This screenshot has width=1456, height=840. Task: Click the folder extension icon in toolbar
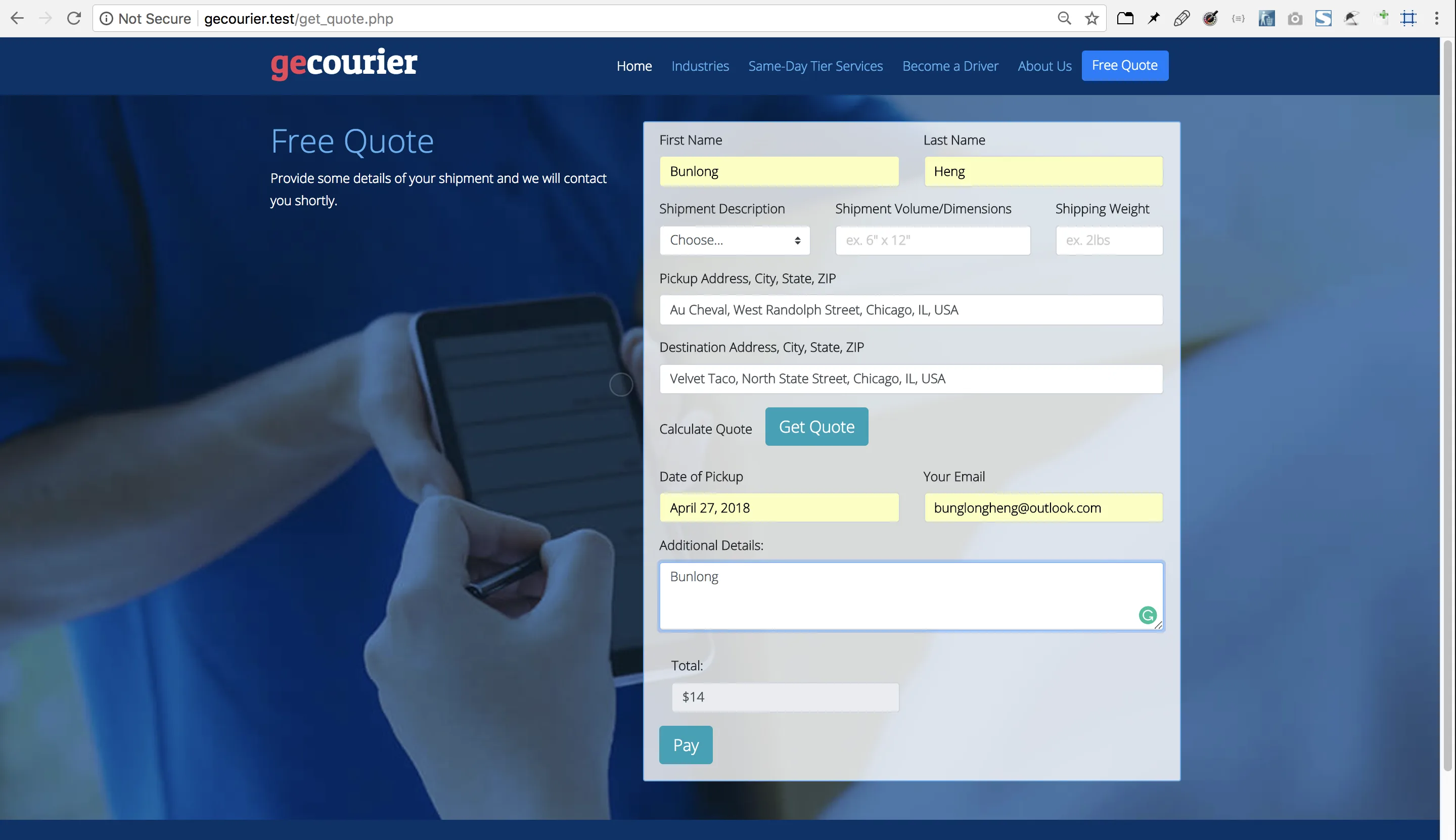click(x=1126, y=18)
